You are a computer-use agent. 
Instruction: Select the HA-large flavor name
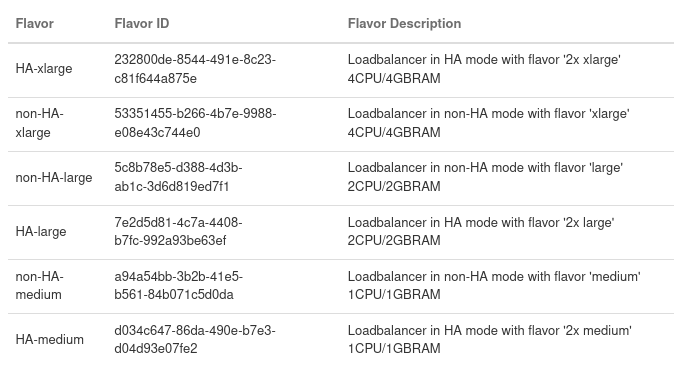[41, 232]
